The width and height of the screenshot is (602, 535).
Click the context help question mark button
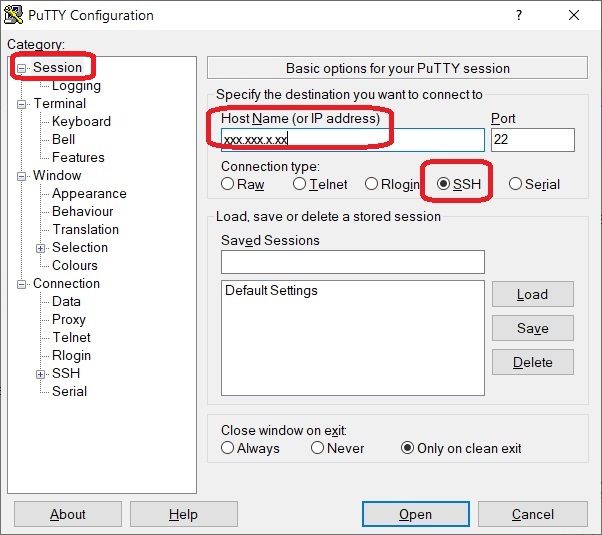coord(519,15)
